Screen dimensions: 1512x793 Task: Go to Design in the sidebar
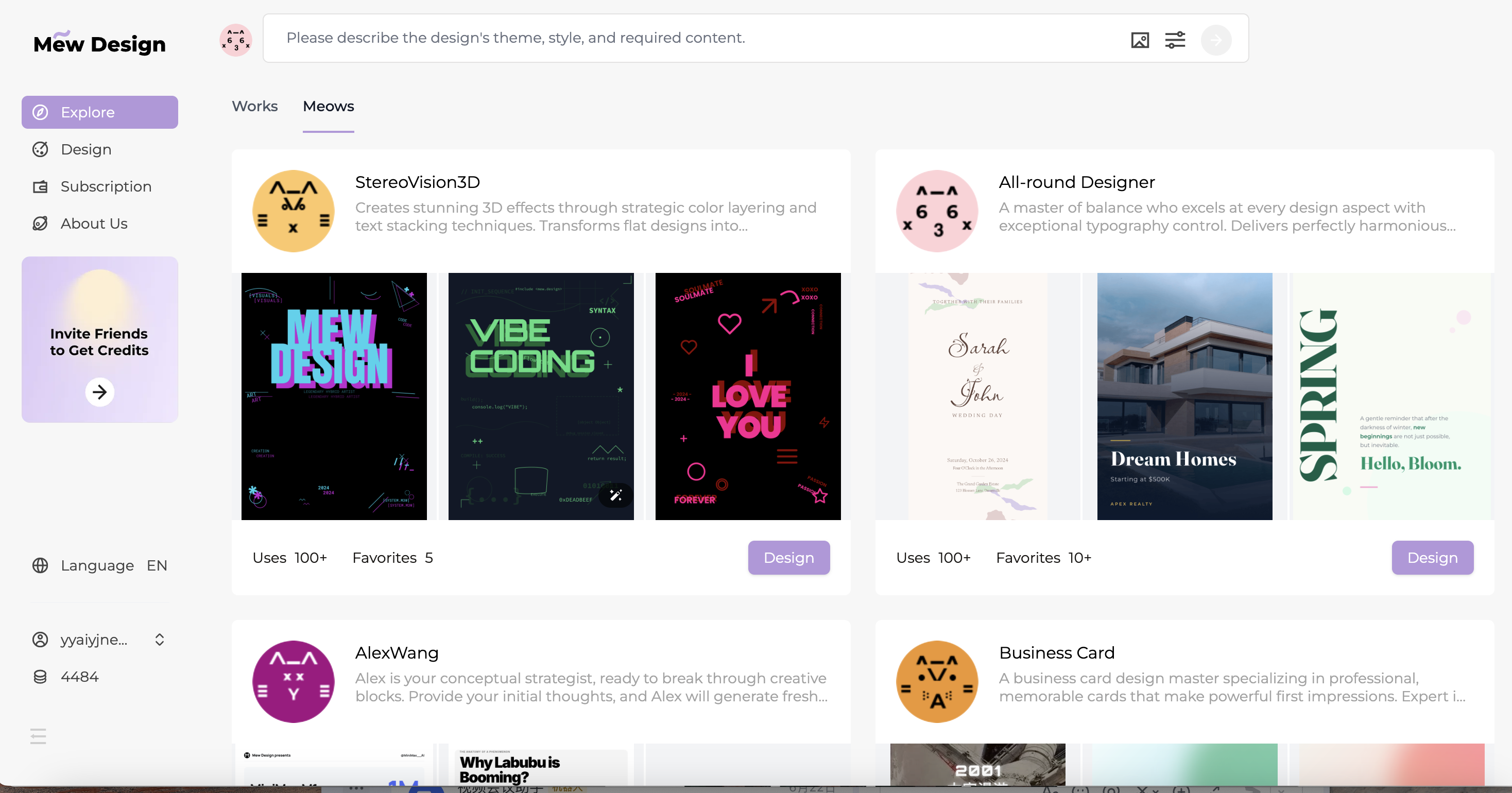tap(100, 149)
